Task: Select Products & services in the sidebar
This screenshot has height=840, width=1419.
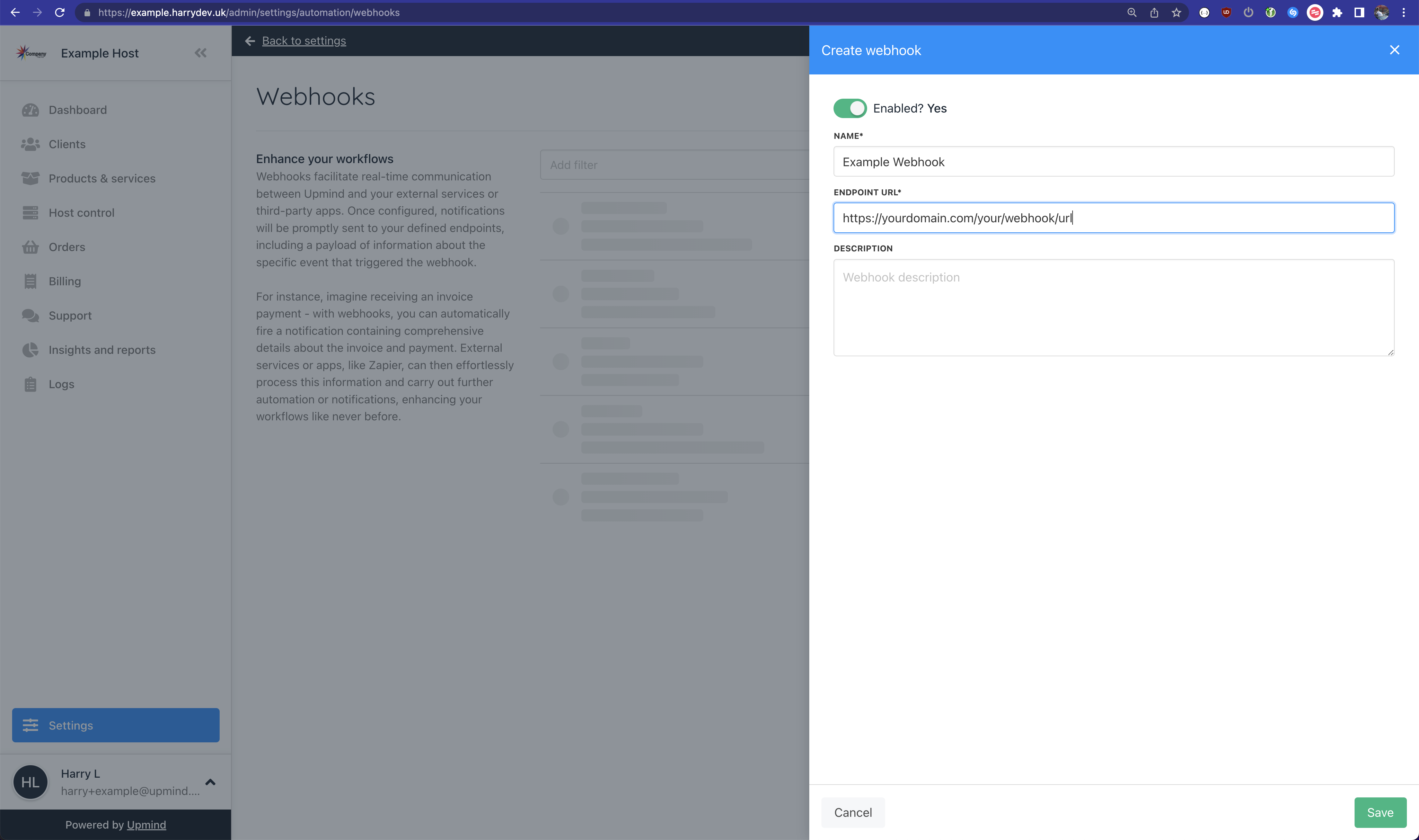Action: 102,178
